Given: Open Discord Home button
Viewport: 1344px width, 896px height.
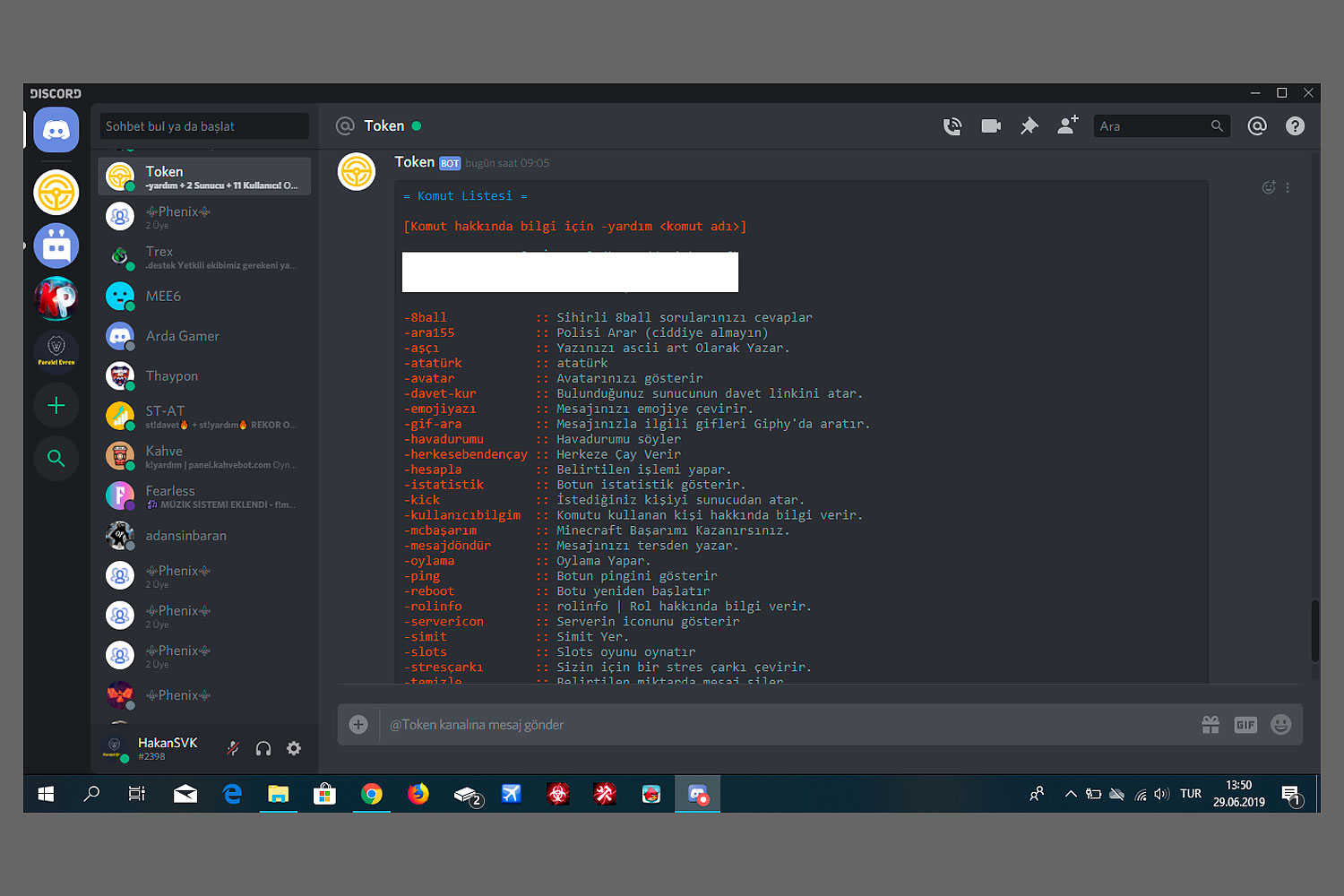Looking at the screenshot, I should (56, 130).
